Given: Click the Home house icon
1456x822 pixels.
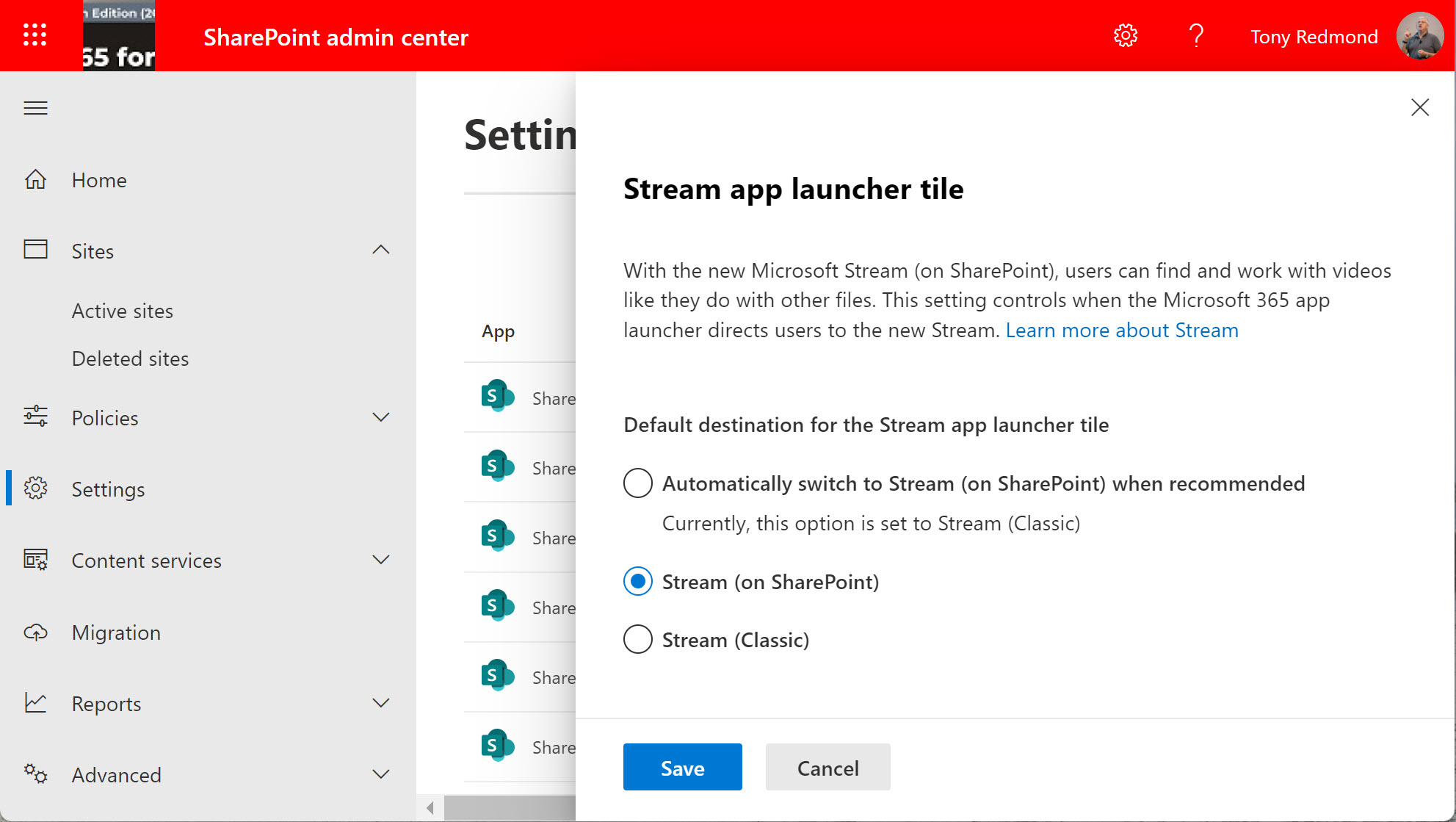Looking at the screenshot, I should click(35, 180).
